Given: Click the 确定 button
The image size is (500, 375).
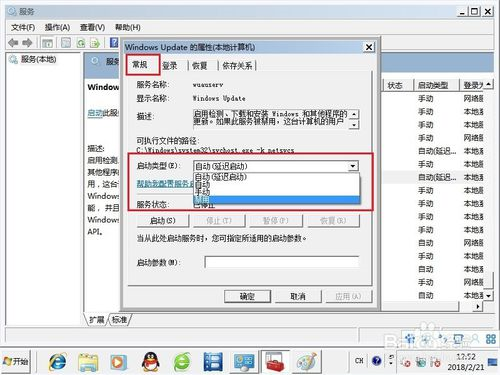Looking at the screenshot, I should click(x=247, y=296).
